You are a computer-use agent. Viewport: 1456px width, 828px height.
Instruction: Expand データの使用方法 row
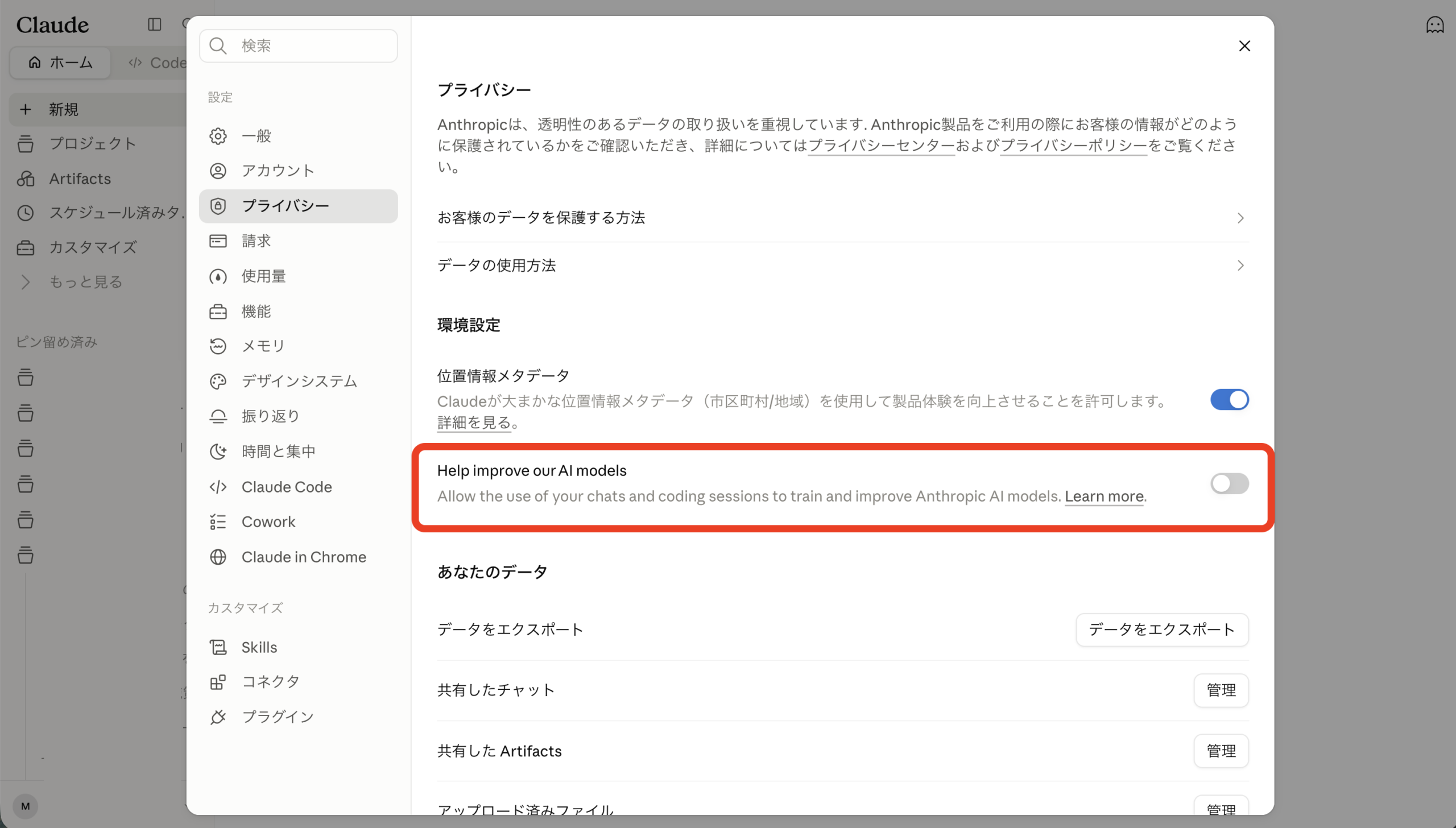[x=842, y=266]
